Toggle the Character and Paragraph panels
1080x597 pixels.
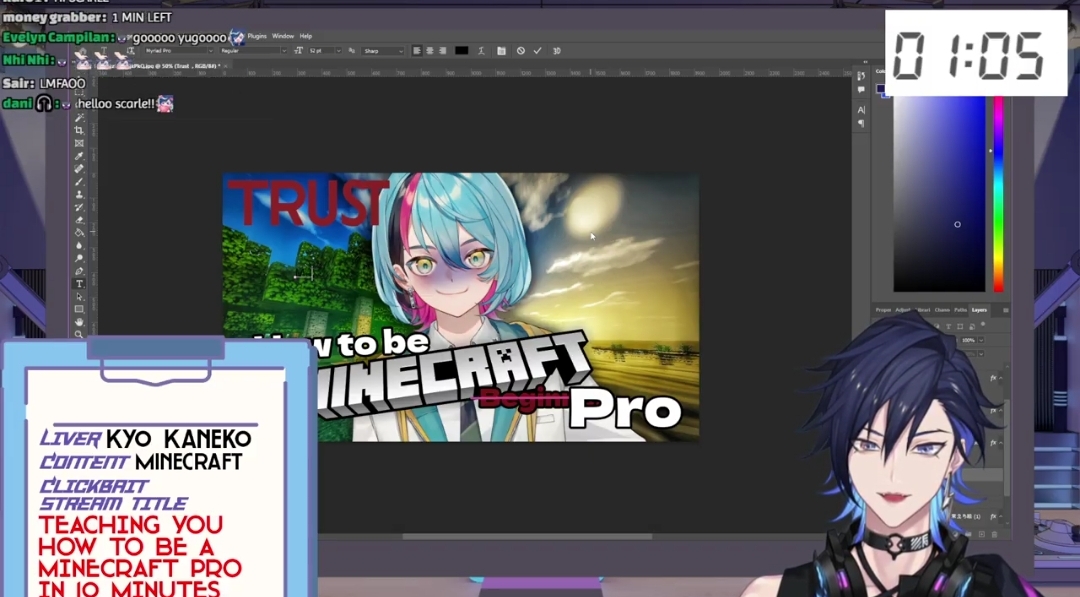tap(501, 51)
